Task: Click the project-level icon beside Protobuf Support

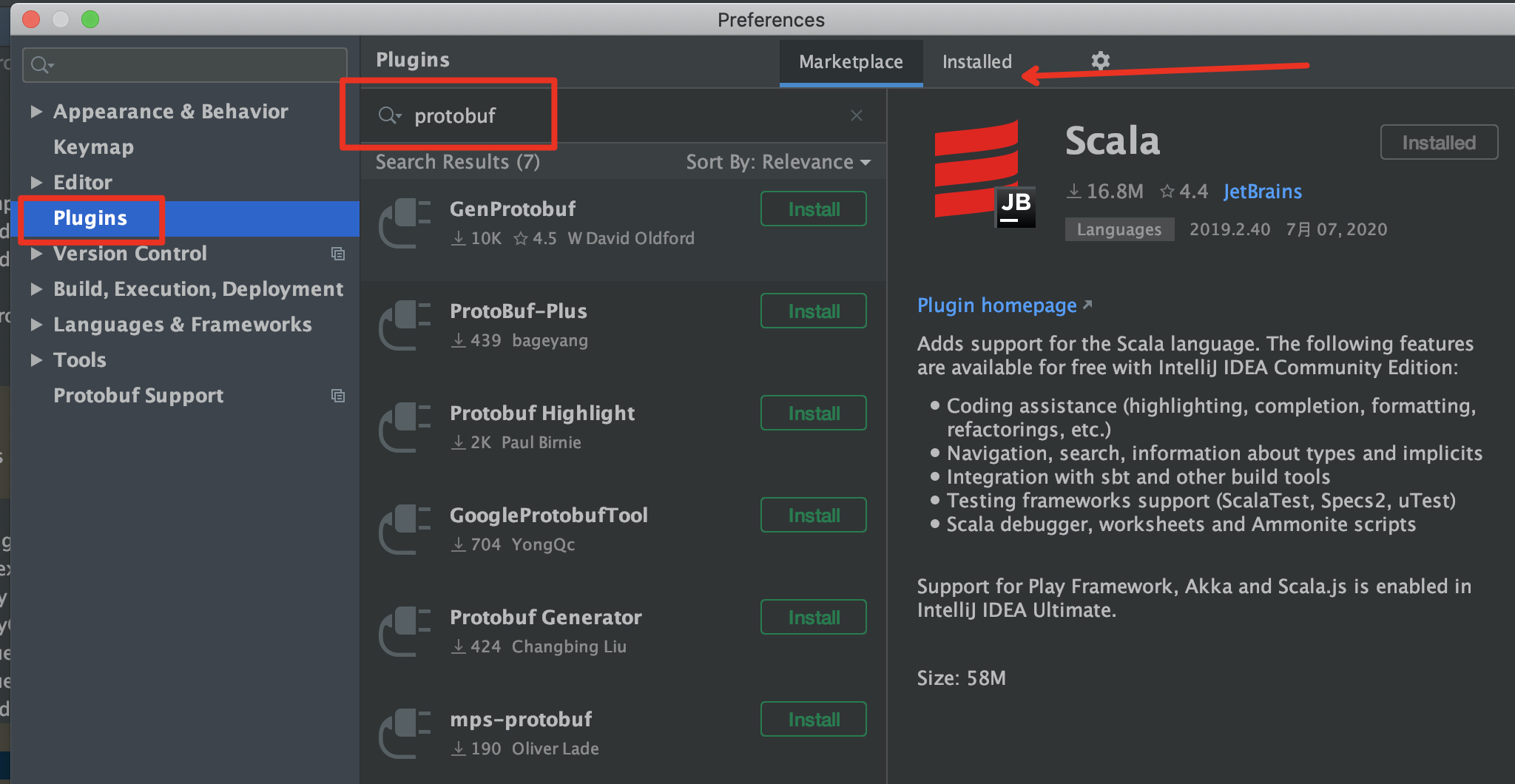Action: pyautogui.click(x=338, y=396)
